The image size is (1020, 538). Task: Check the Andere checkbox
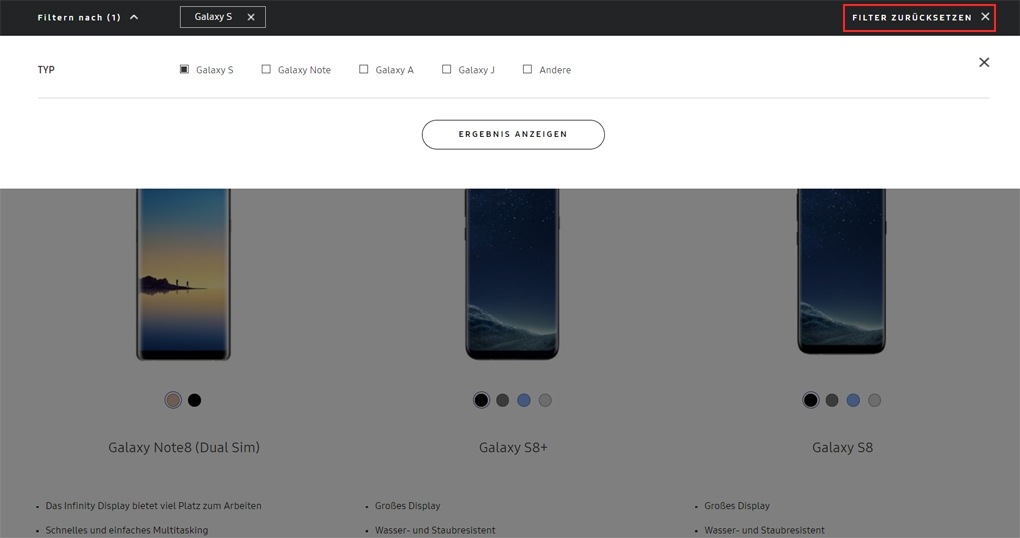click(528, 69)
